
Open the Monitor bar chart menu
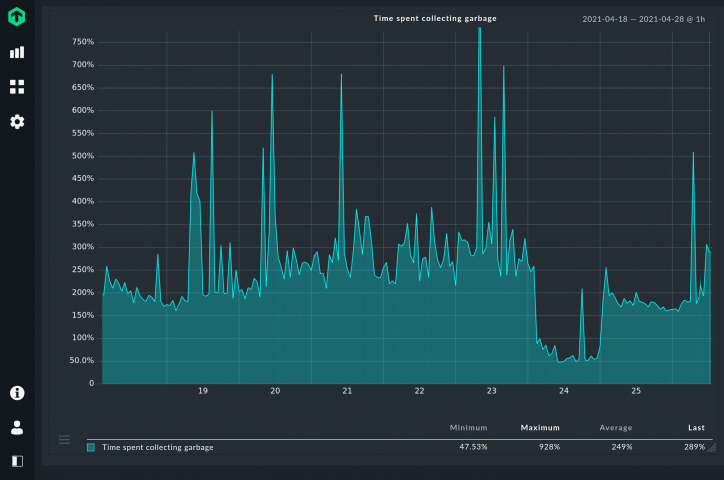17,53
